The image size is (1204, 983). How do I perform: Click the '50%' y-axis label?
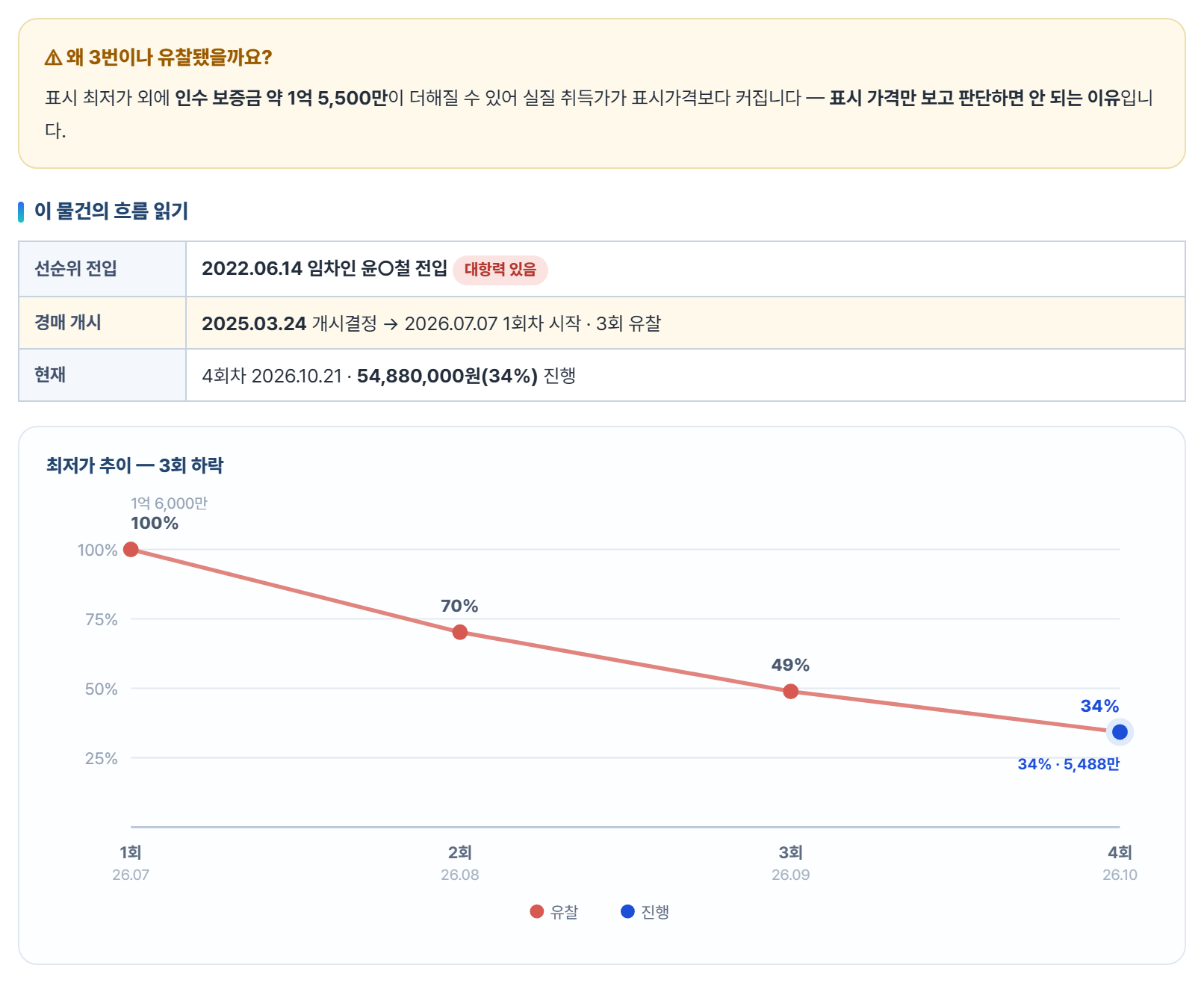[102, 689]
